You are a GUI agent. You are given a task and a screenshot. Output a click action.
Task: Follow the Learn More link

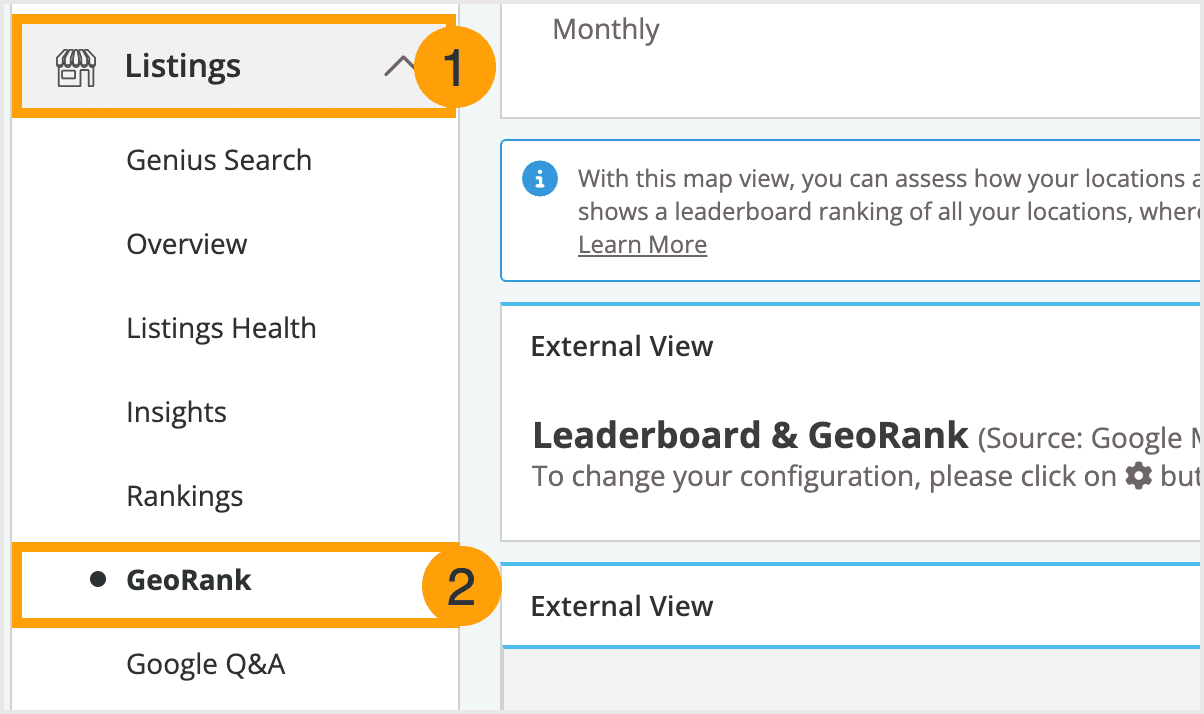click(x=642, y=245)
